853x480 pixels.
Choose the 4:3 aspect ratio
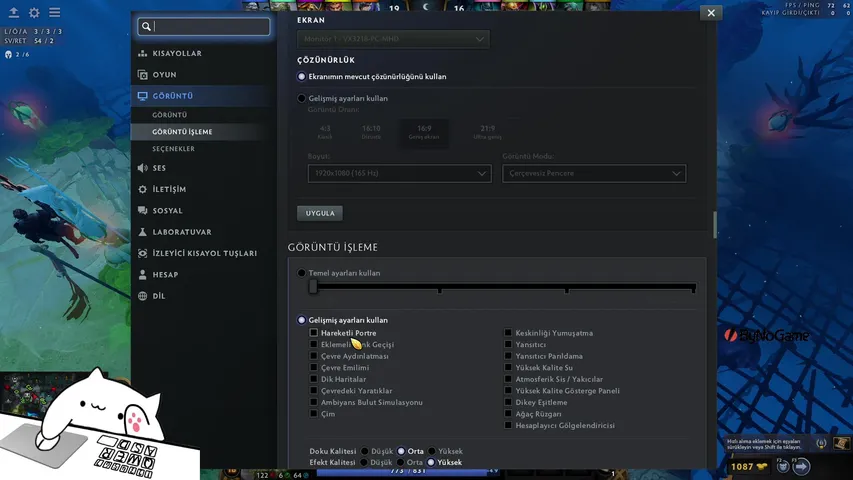[325, 132]
